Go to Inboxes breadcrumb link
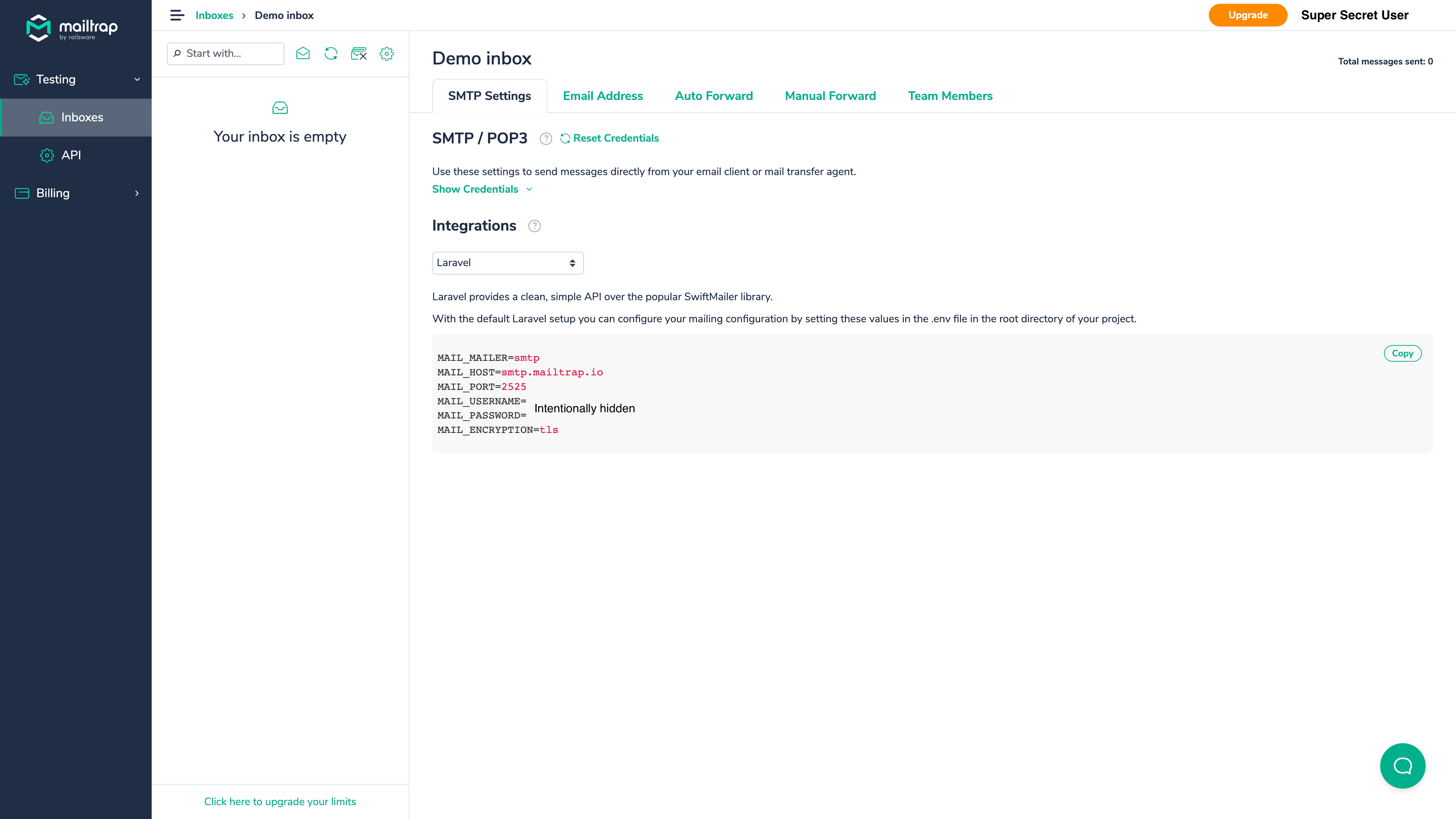The image size is (1456, 819). click(214, 15)
